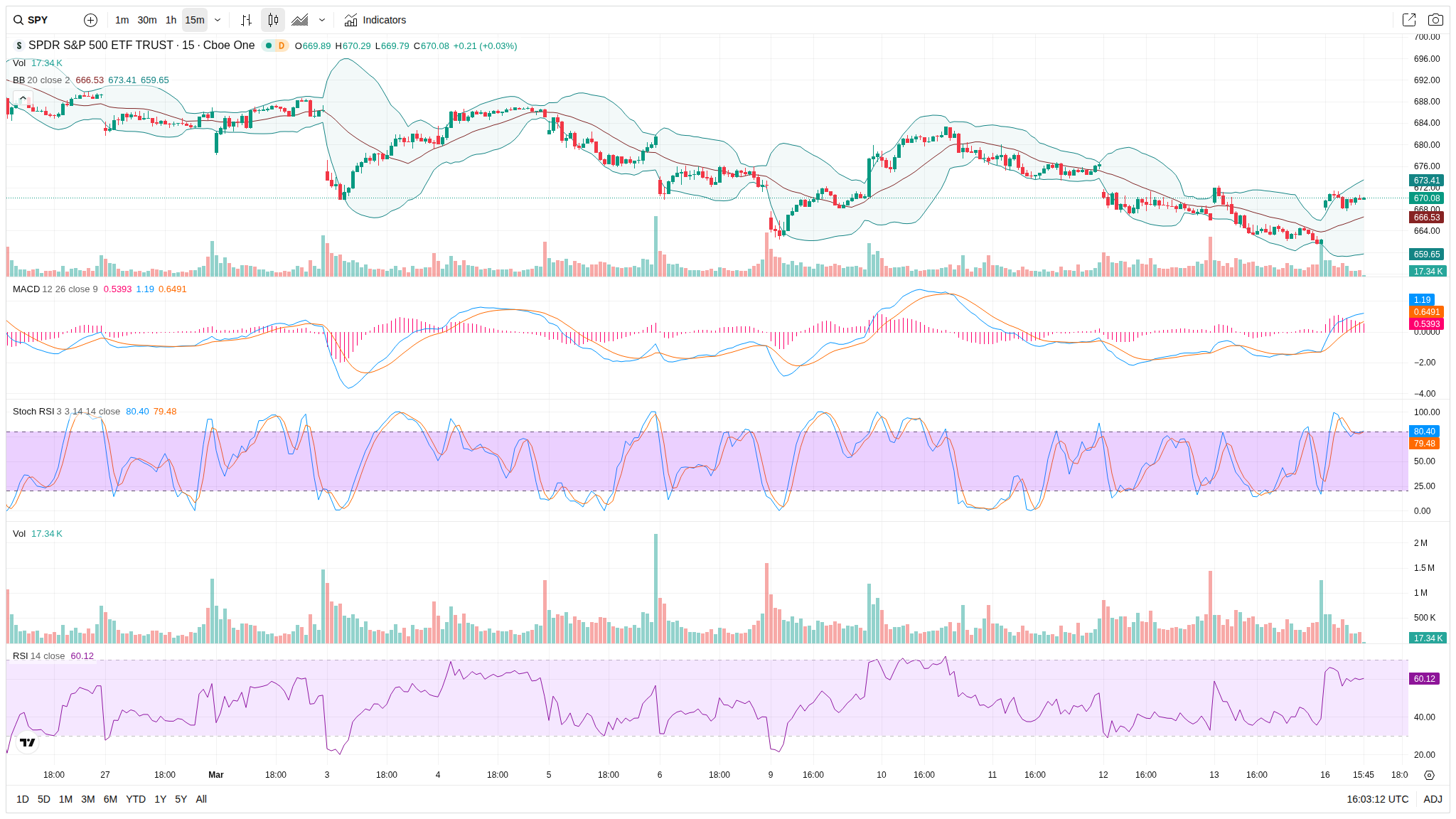This screenshot has height=819, width=1456.
Task: Open chart settings gear at time axis
Action: 1429,775
